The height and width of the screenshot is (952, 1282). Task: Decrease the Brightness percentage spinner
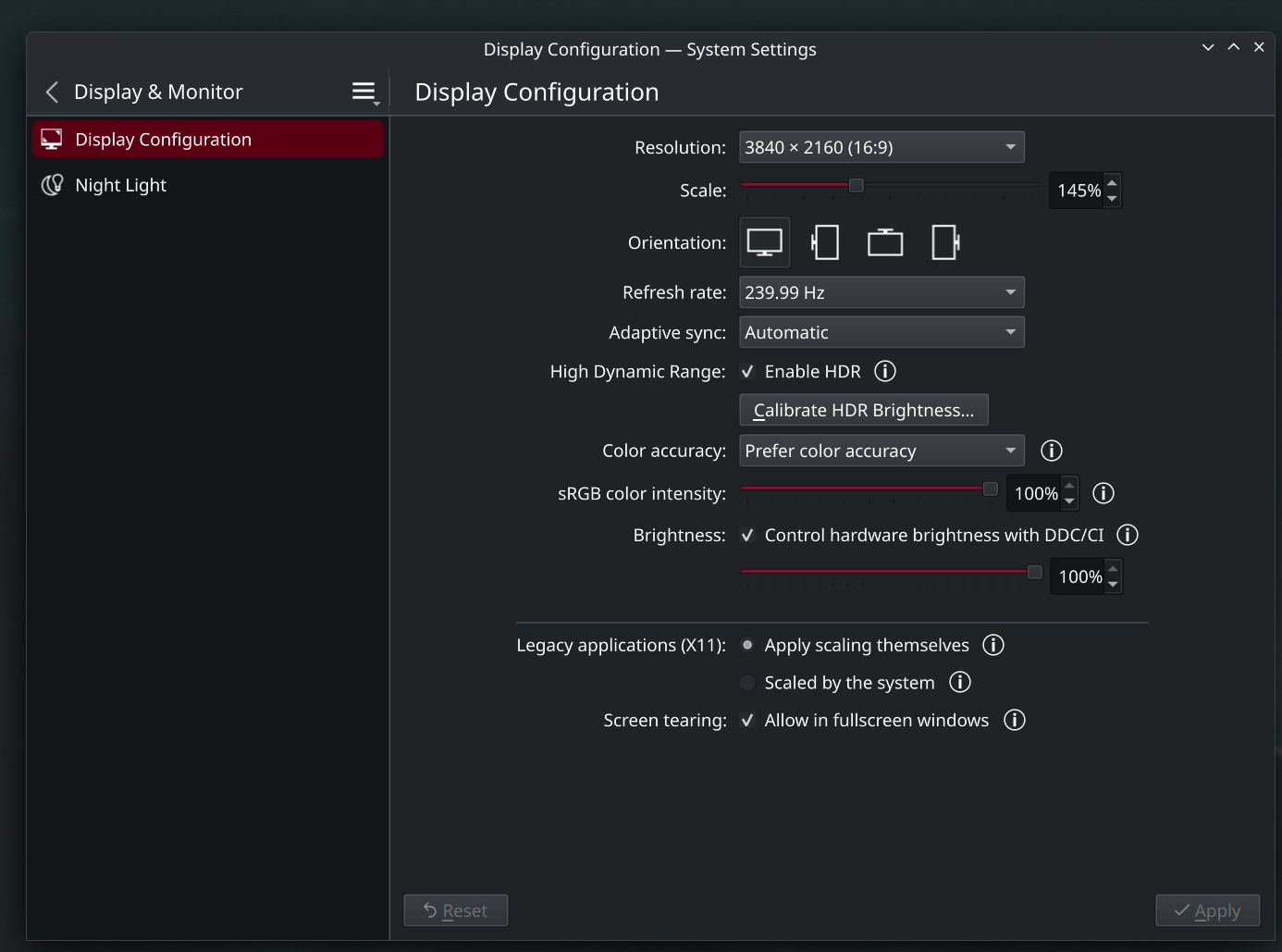click(1113, 585)
